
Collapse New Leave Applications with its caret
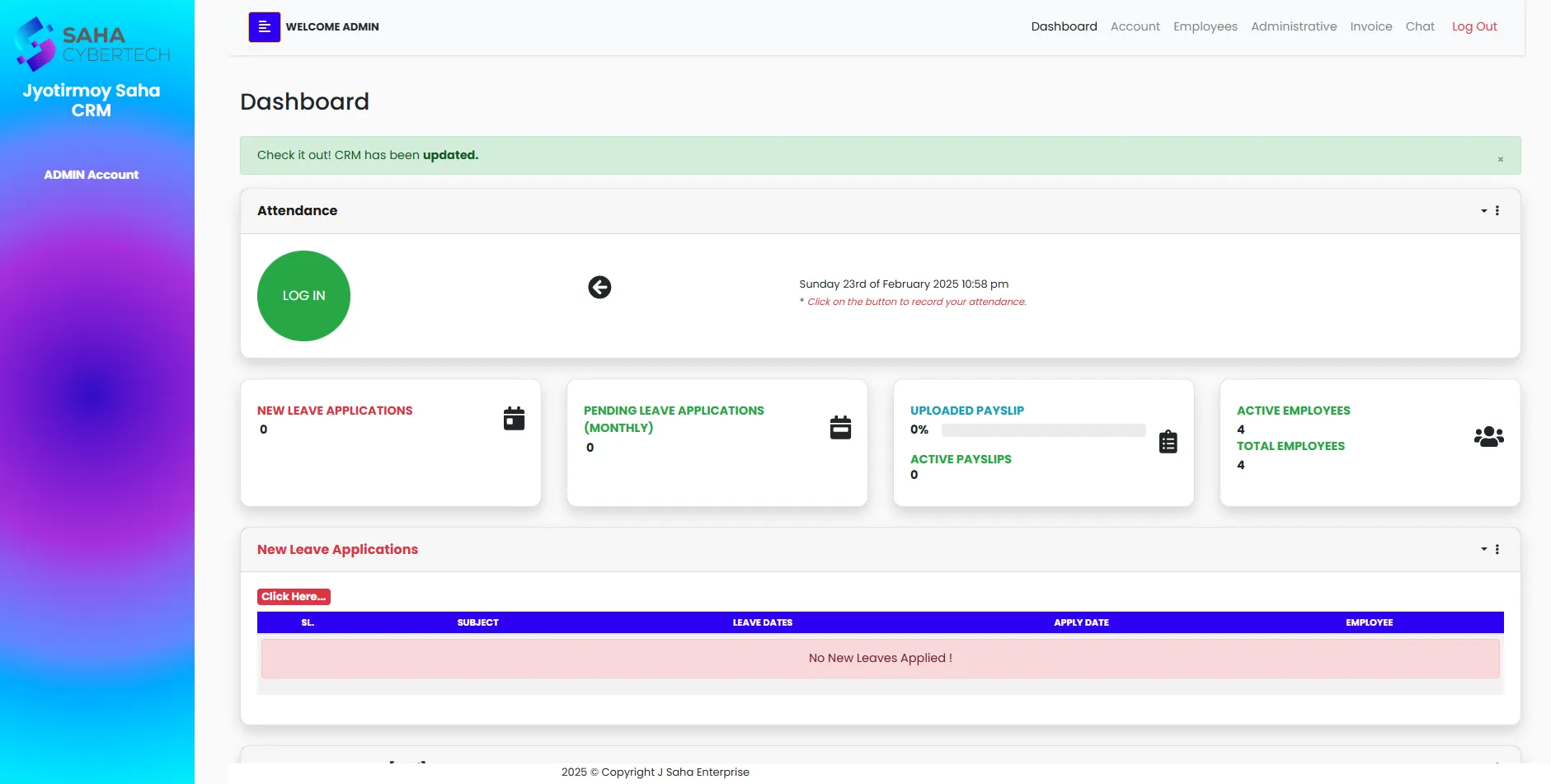(1482, 549)
